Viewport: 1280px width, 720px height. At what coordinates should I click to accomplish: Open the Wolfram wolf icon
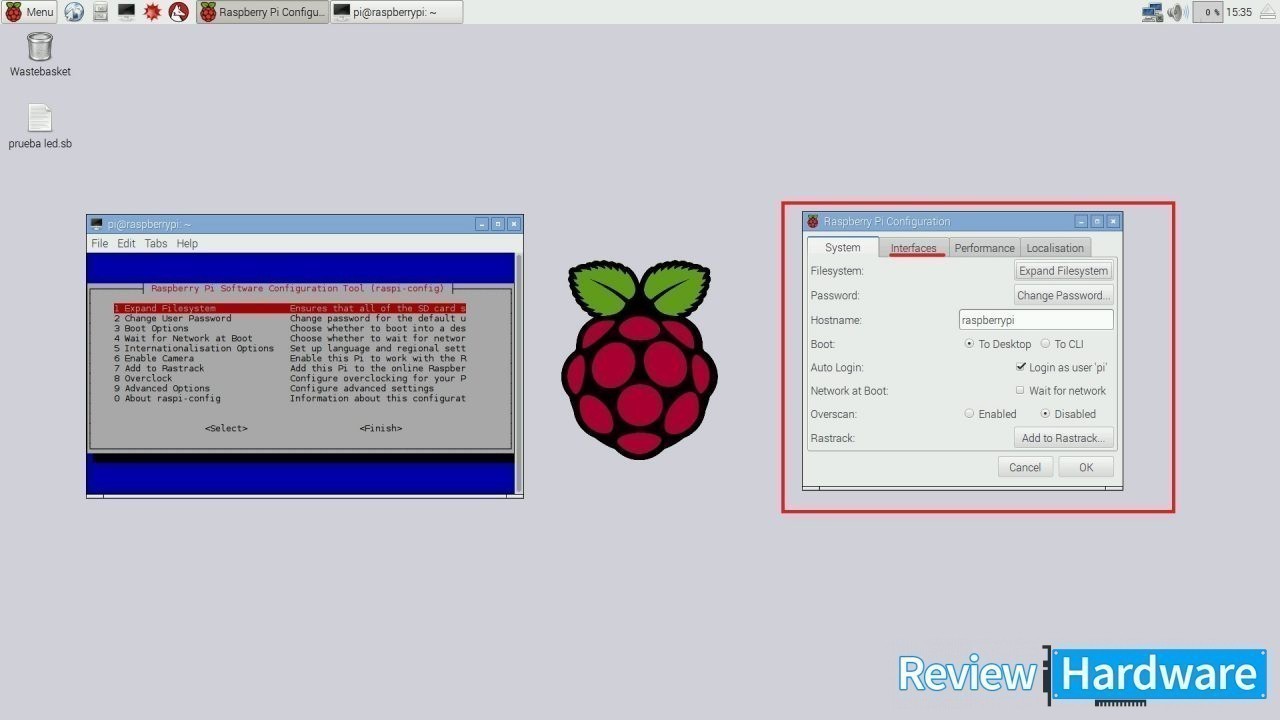(x=178, y=12)
